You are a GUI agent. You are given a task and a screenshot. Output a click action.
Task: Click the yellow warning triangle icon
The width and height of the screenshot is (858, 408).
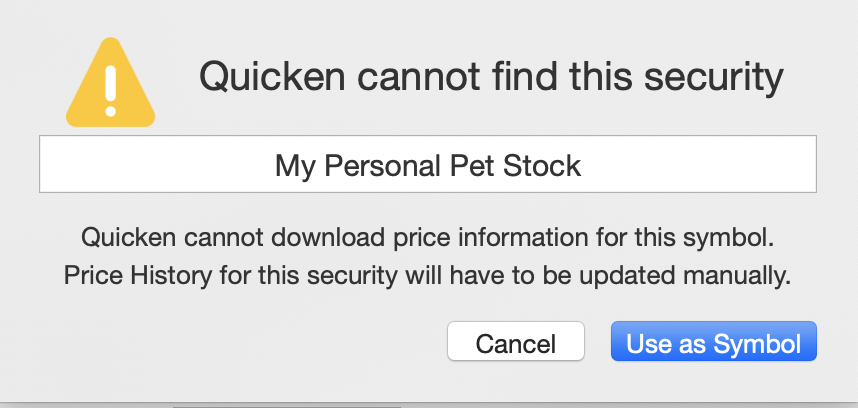tap(111, 82)
